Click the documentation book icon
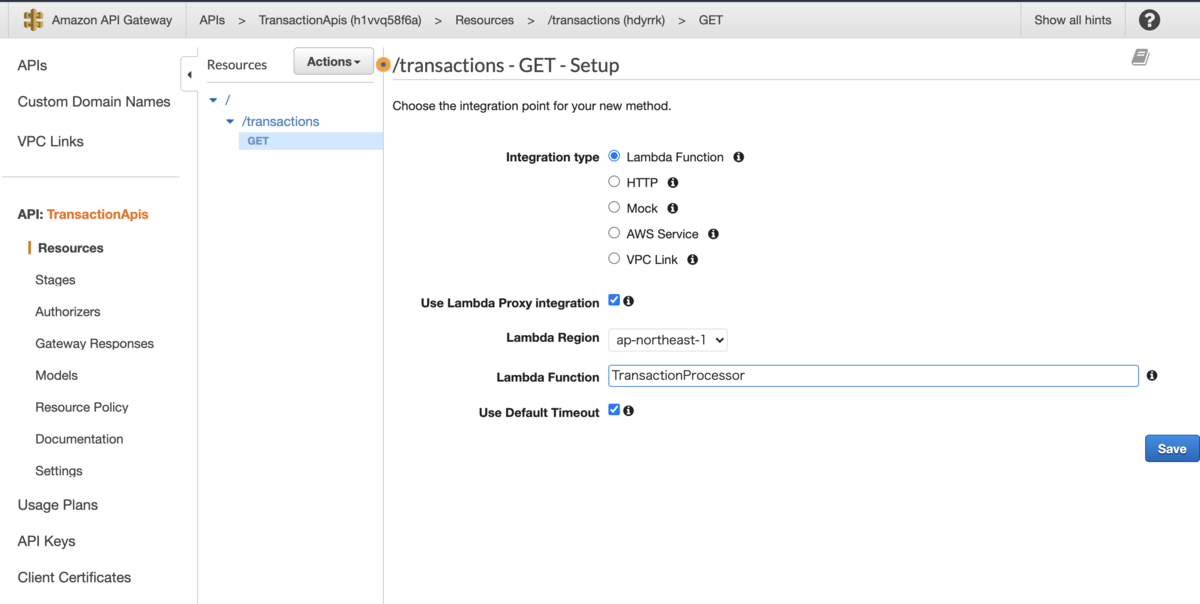1200x604 pixels. [x=1140, y=58]
